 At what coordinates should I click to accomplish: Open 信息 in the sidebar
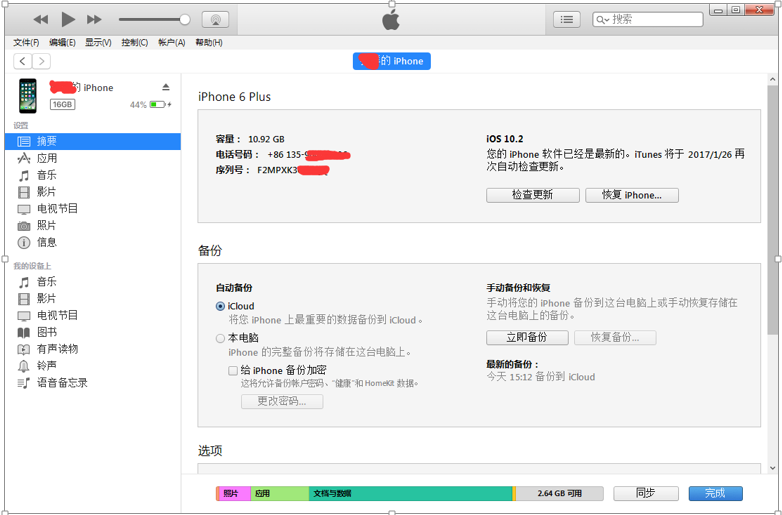click(93, 242)
